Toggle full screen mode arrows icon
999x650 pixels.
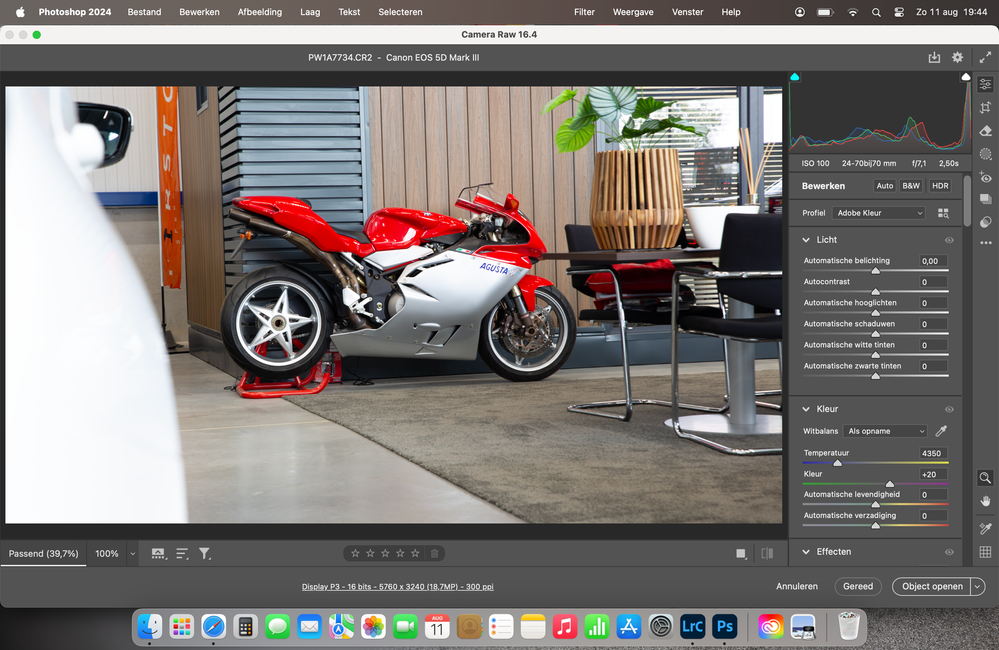[985, 57]
